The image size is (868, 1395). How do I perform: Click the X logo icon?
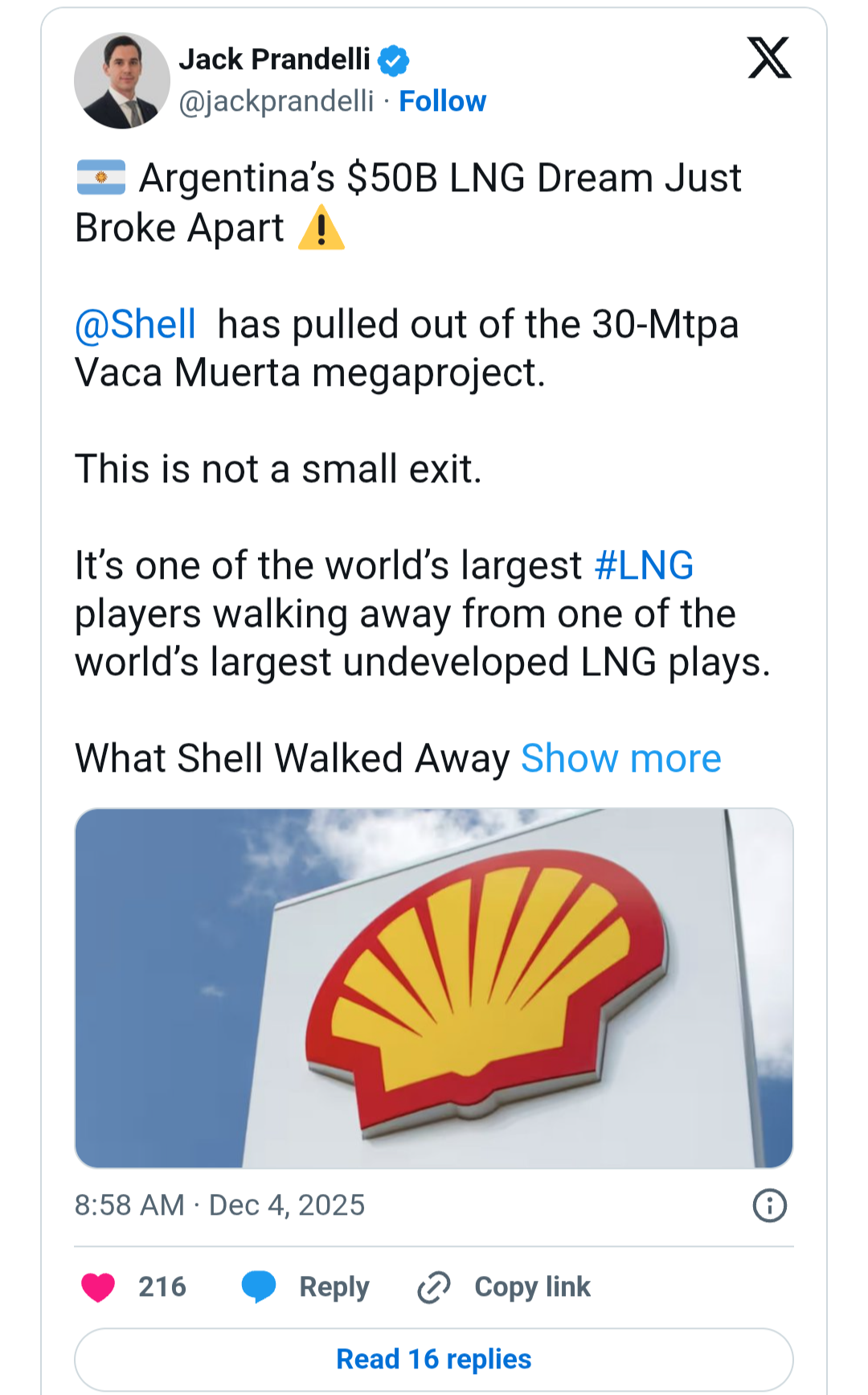769,58
